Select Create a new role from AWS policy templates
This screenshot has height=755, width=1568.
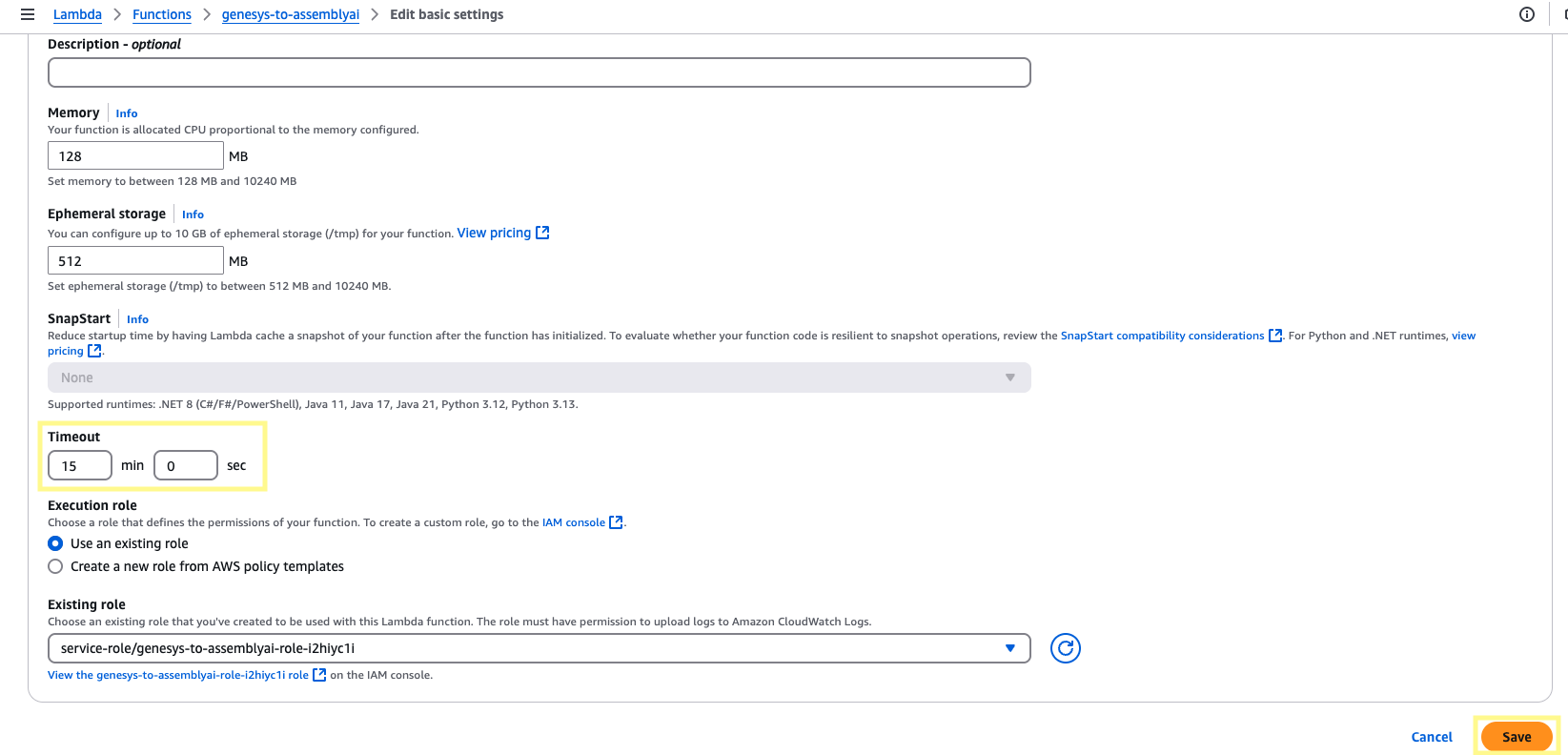coord(55,566)
